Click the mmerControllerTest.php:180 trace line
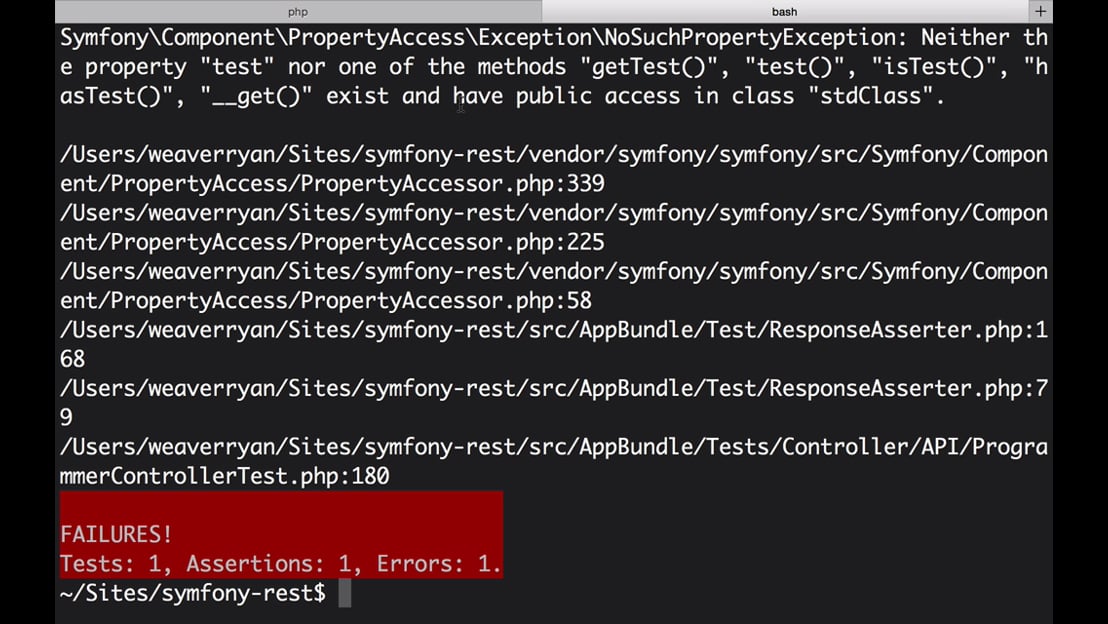This screenshot has height=624, width=1108. 225,476
